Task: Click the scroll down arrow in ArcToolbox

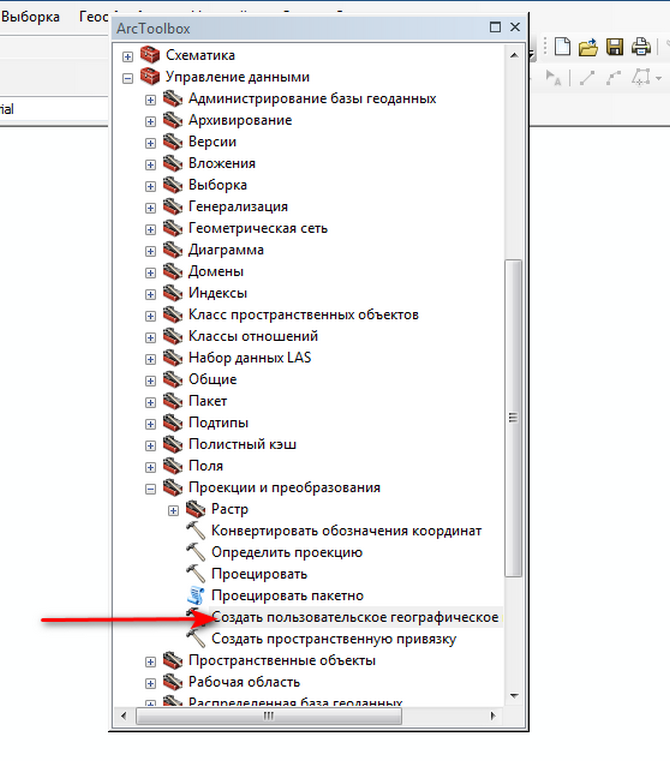Action: [x=514, y=696]
